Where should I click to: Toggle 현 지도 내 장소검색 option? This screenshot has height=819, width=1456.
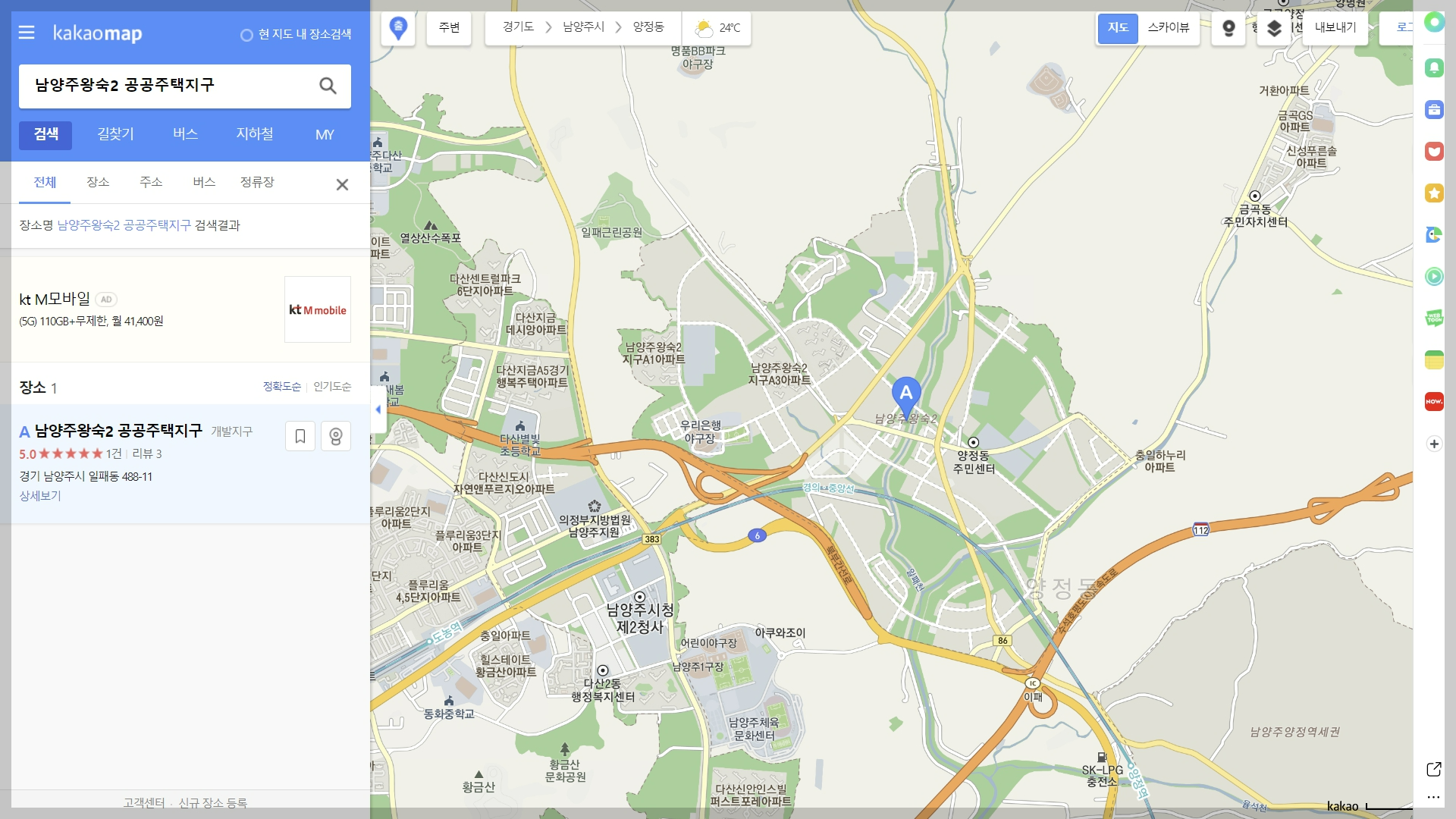(x=296, y=34)
